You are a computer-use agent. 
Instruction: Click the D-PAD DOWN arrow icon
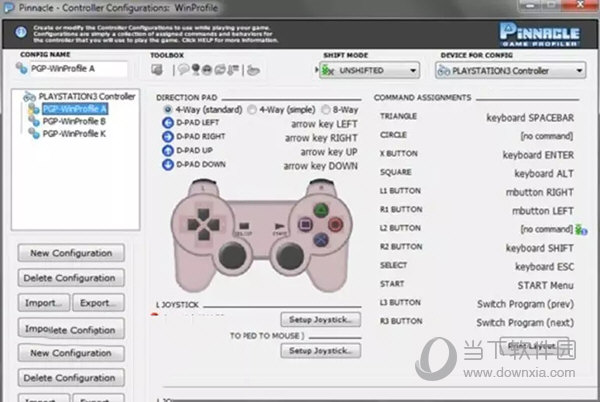168,164
